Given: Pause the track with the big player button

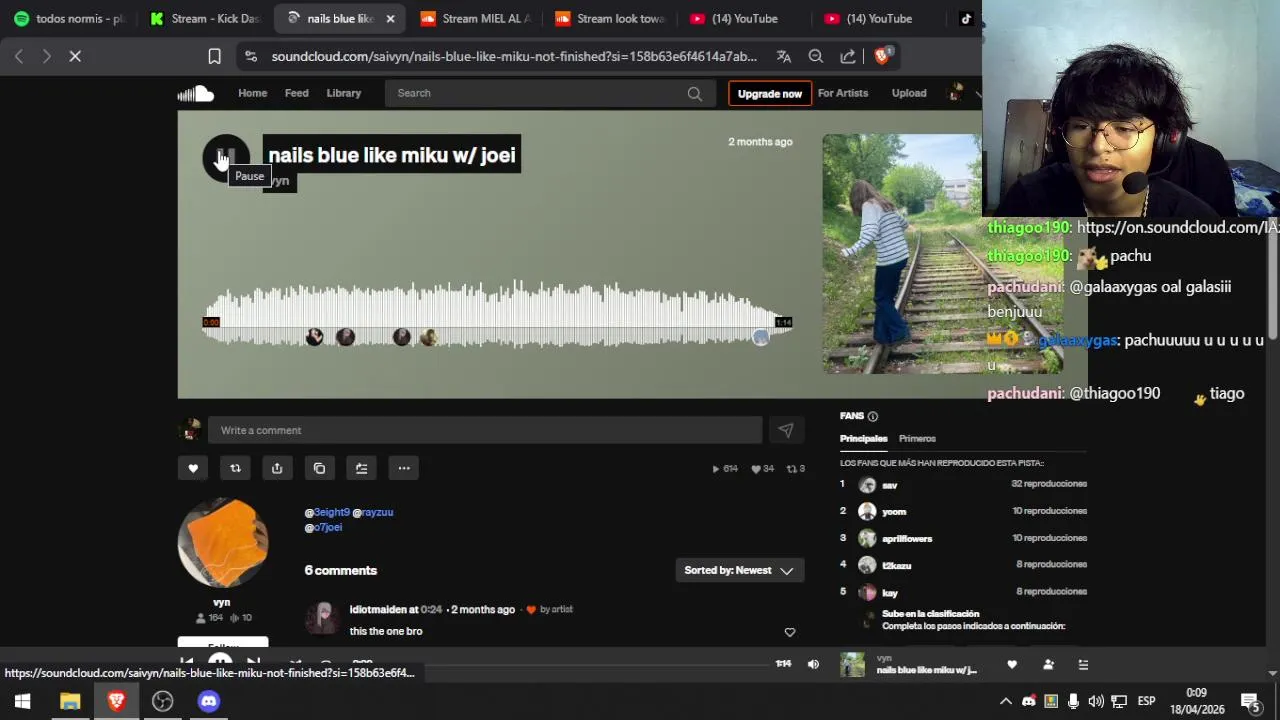Looking at the screenshot, I should tap(226, 158).
